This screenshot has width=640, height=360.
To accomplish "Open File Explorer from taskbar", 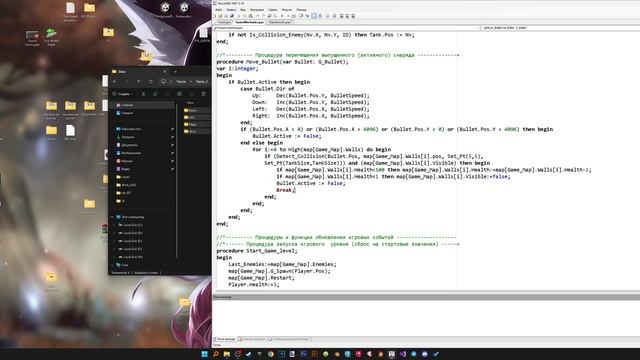I will pyautogui.click(x=227, y=354).
